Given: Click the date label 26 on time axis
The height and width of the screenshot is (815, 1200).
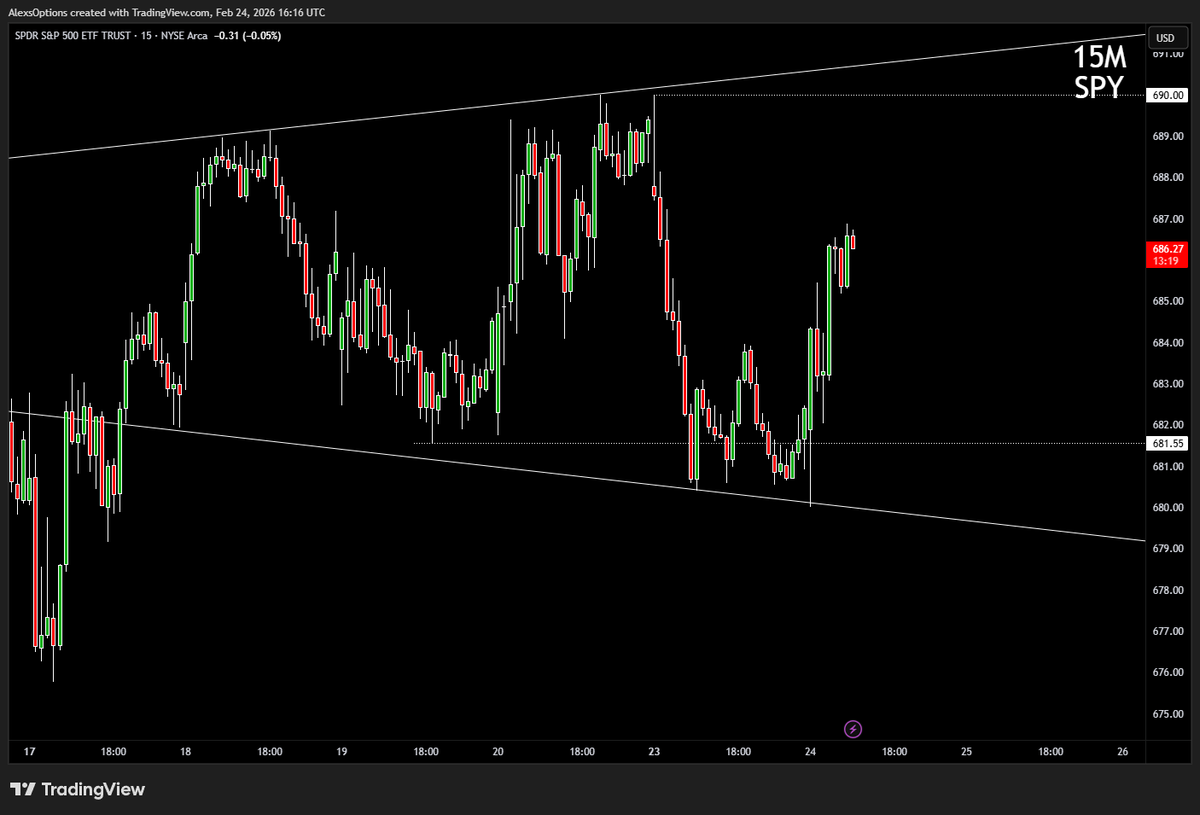Looking at the screenshot, I should (x=1123, y=752).
